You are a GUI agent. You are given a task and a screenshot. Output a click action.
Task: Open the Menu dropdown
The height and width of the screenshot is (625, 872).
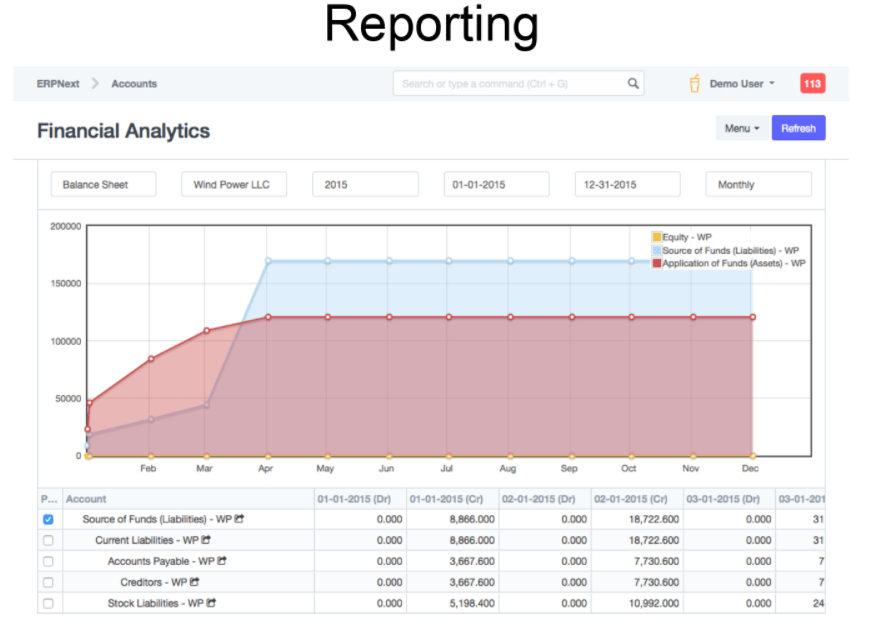tap(742, 128)
